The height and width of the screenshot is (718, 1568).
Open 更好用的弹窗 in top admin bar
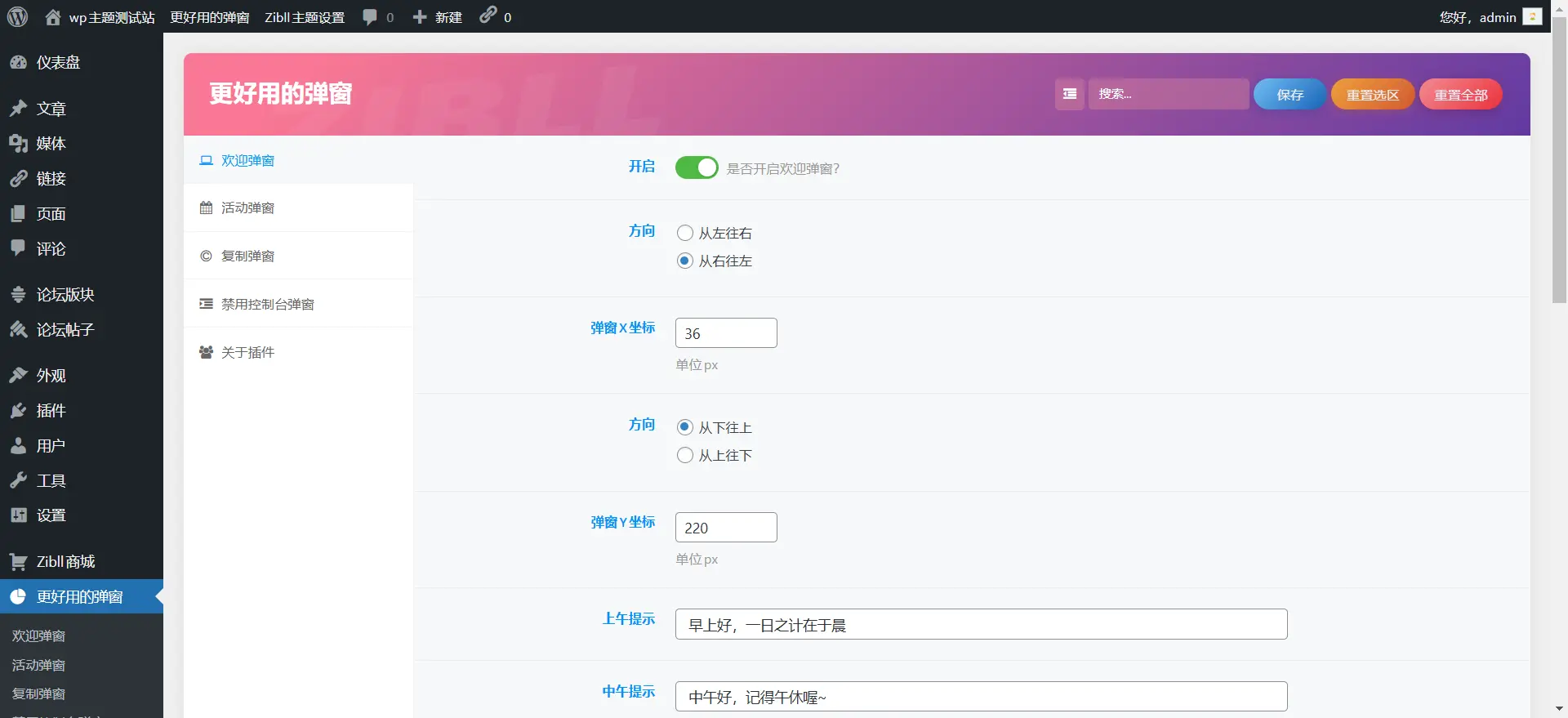pyautogui.click(x=210, y=17)
